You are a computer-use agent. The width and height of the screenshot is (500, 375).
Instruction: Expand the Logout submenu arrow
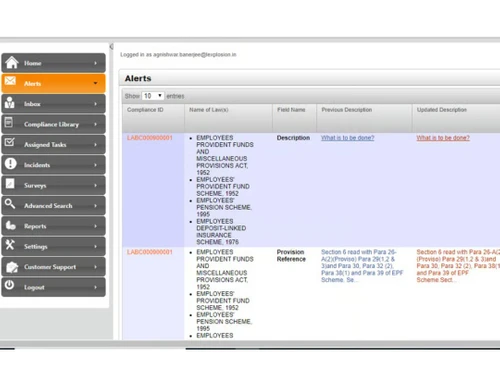(95, 287)
